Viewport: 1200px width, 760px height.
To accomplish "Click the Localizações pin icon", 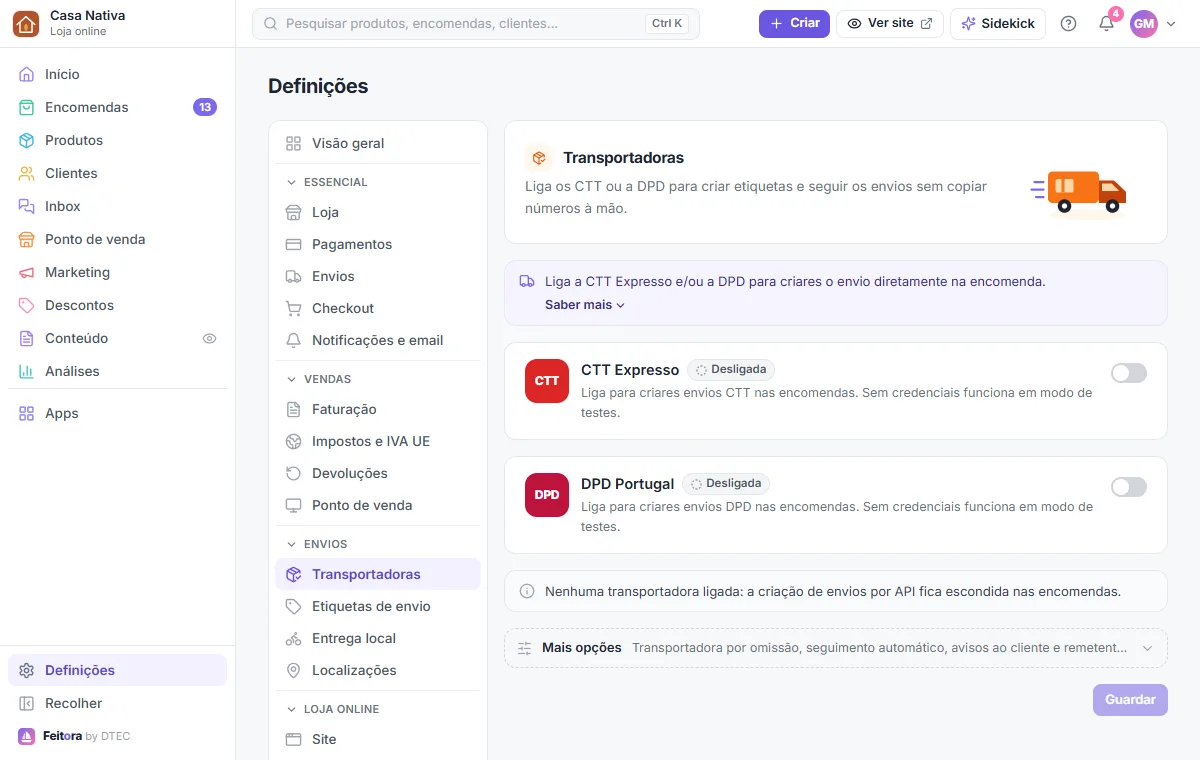I will click(294, 670).
